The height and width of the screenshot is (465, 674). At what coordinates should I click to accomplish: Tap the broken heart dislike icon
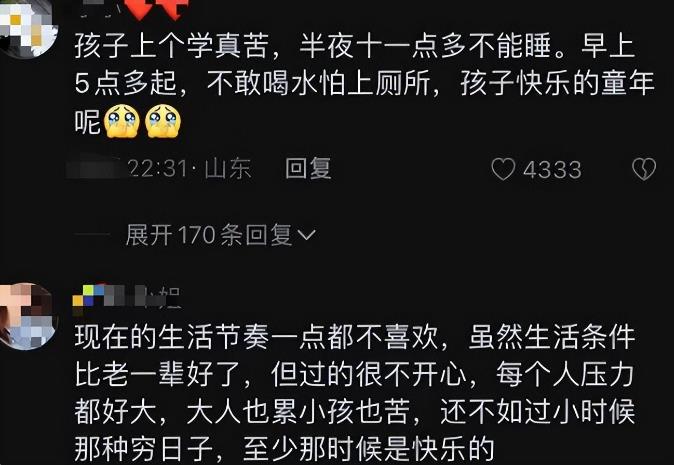pos(644,169)
